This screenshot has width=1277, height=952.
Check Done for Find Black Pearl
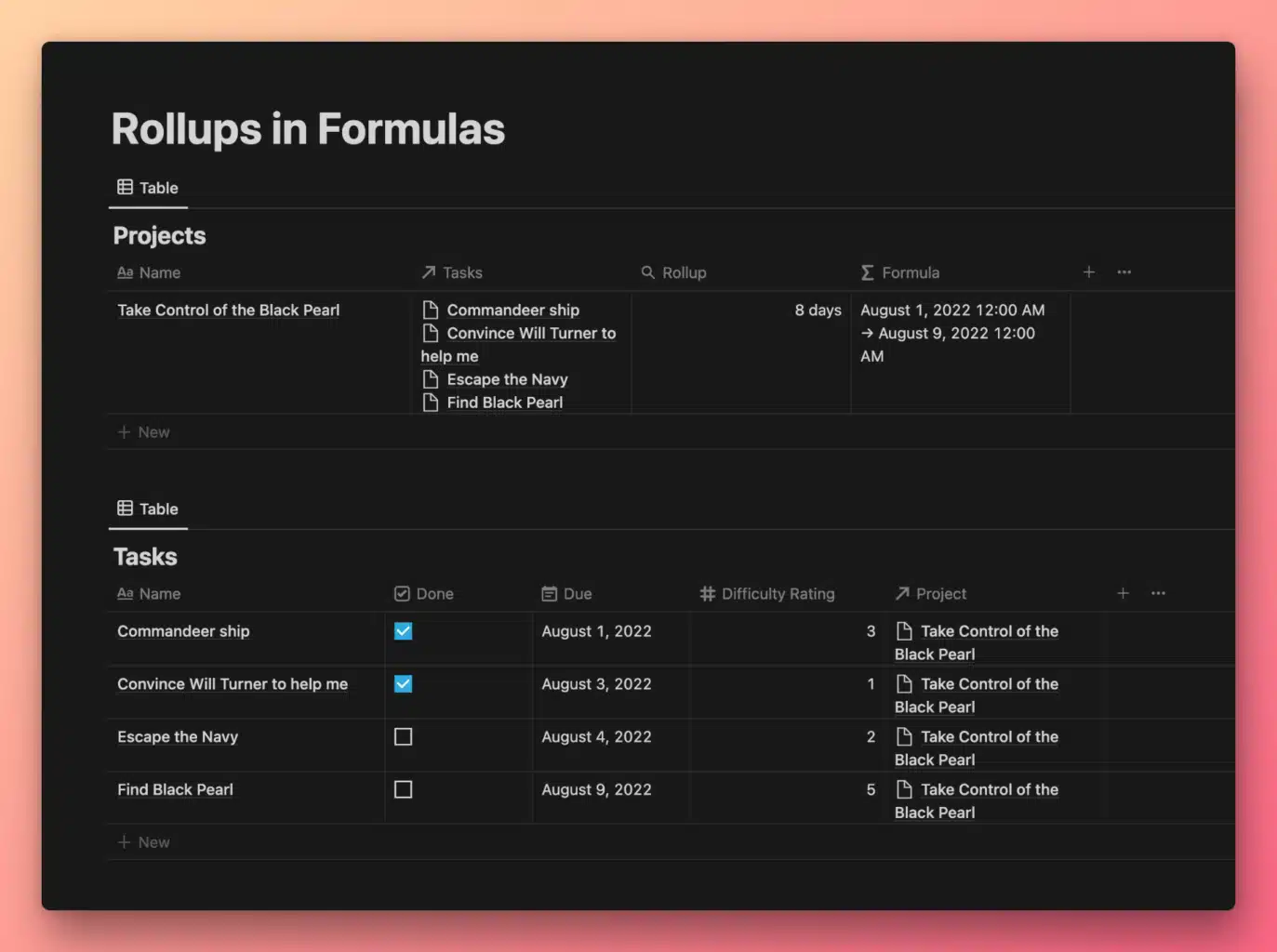click(x=403, y=790)
